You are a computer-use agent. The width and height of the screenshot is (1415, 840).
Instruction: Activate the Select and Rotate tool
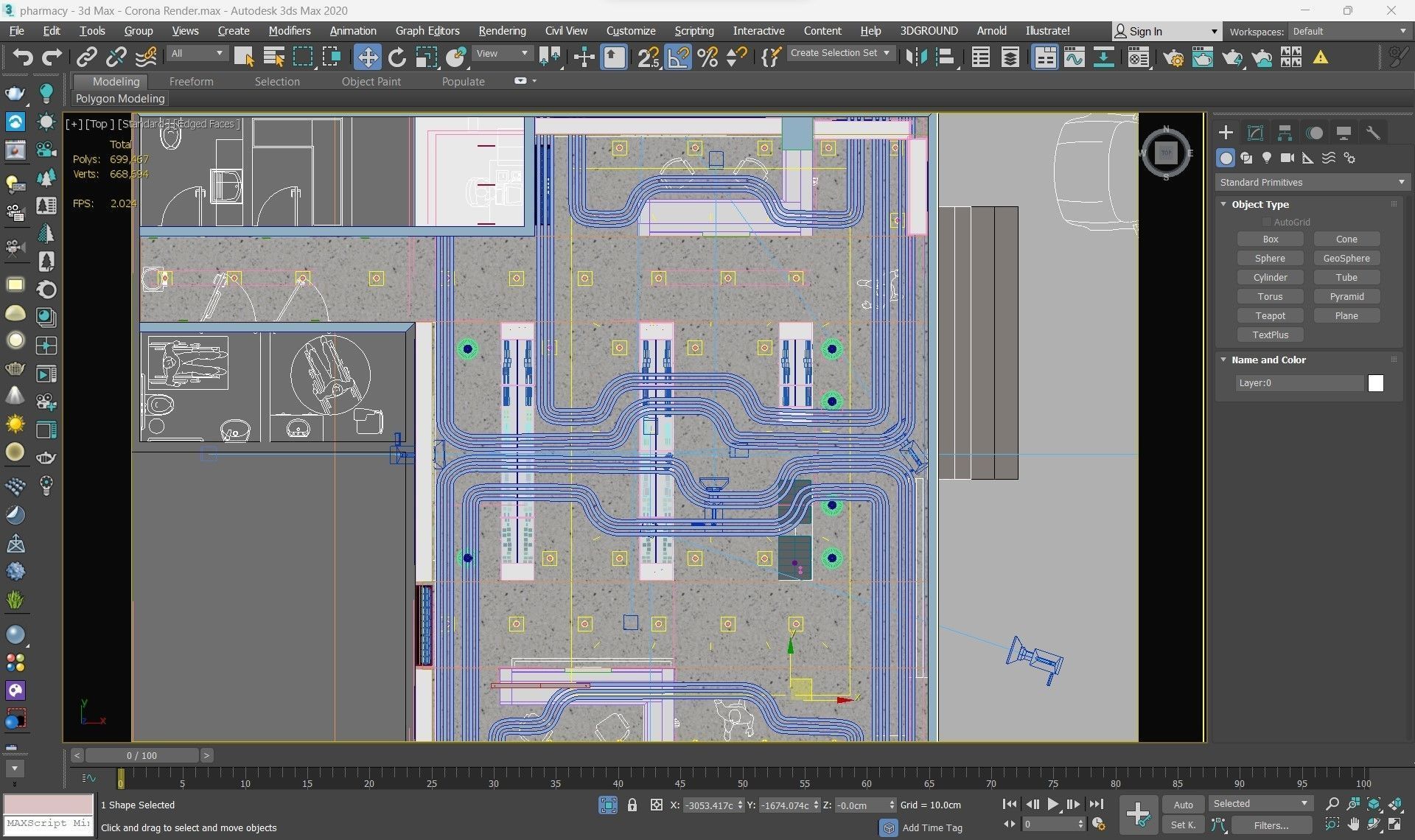click(396, 57)
